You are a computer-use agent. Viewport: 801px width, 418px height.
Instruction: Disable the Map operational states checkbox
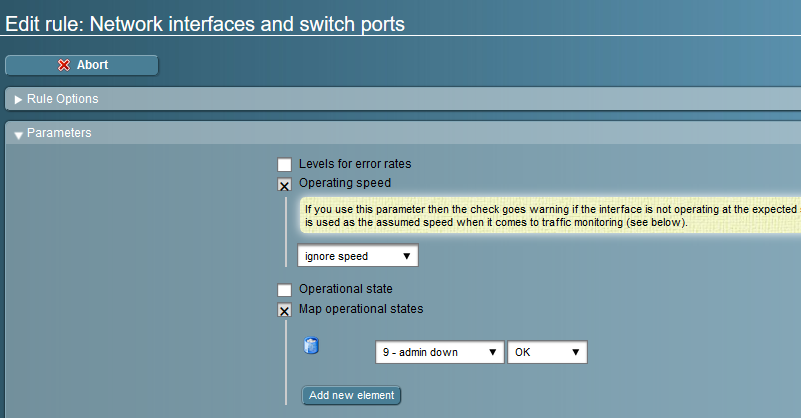point(284,310)
